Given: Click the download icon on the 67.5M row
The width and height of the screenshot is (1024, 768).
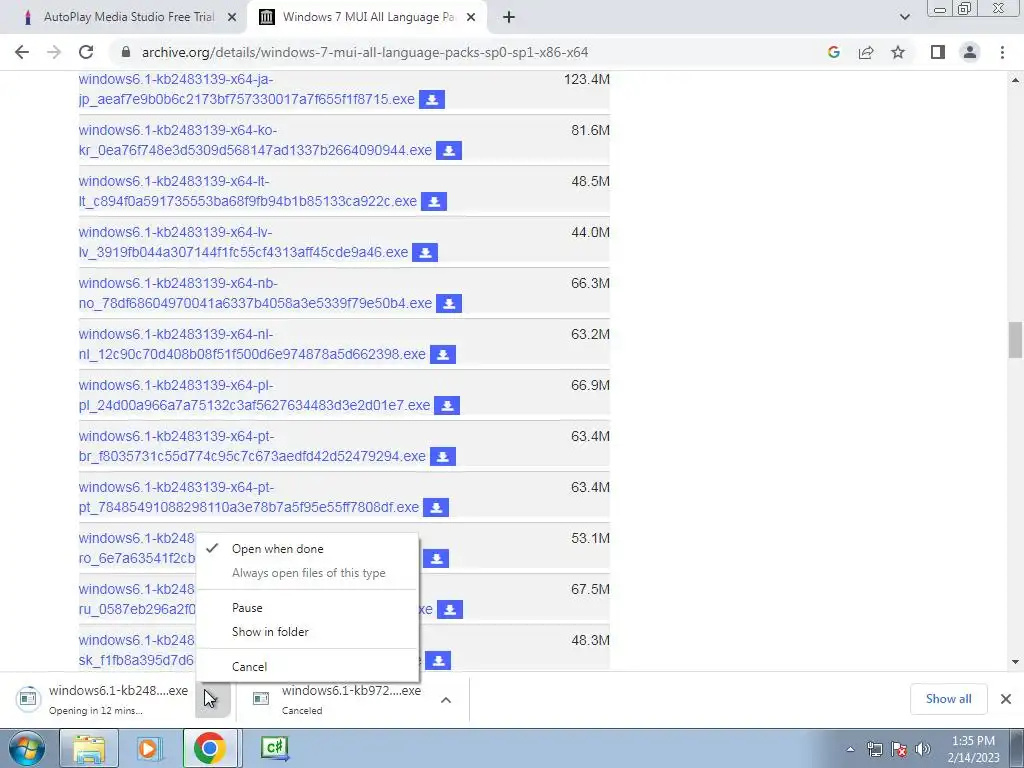Looking at the screenshot, I should point(449,609).
